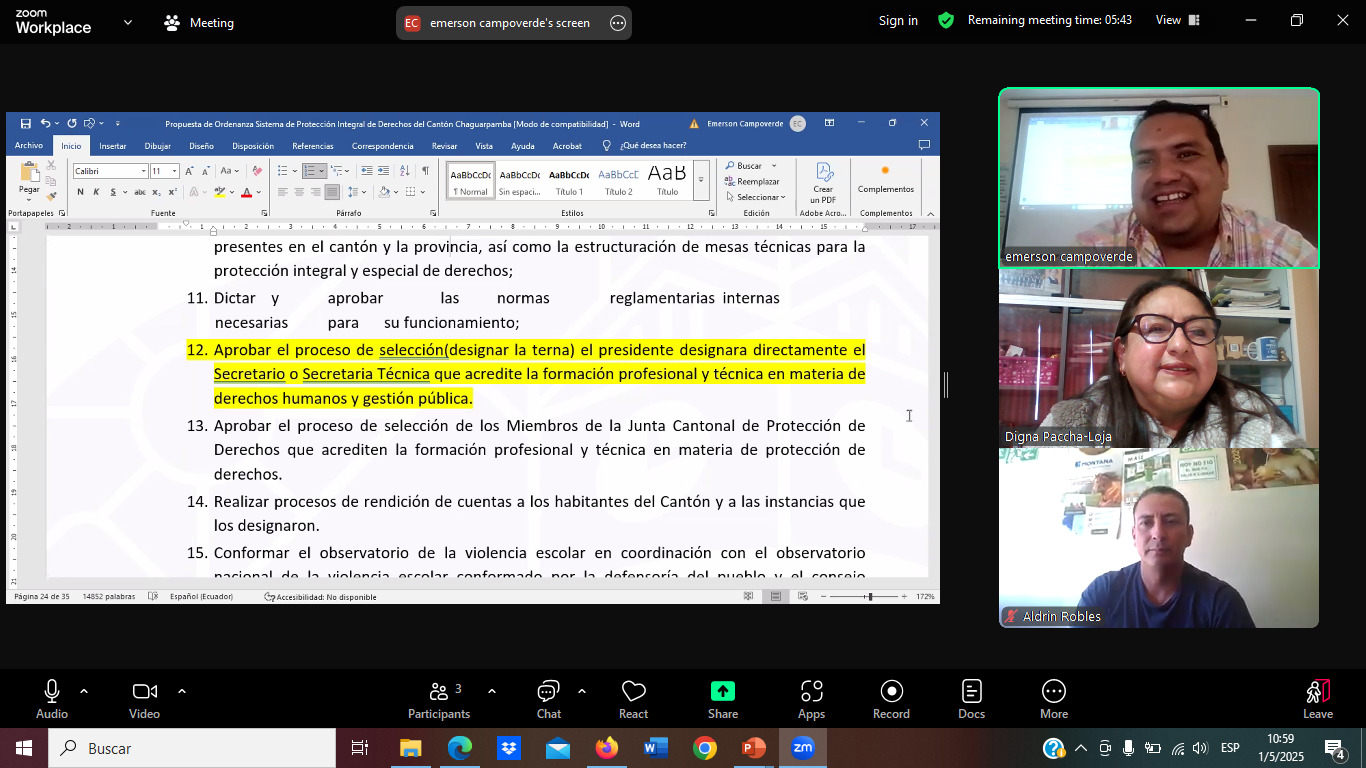The width and height of the screenshot is (1366, 768).
Task: Decrease paragraph indent
Action: tap(367, 171)
